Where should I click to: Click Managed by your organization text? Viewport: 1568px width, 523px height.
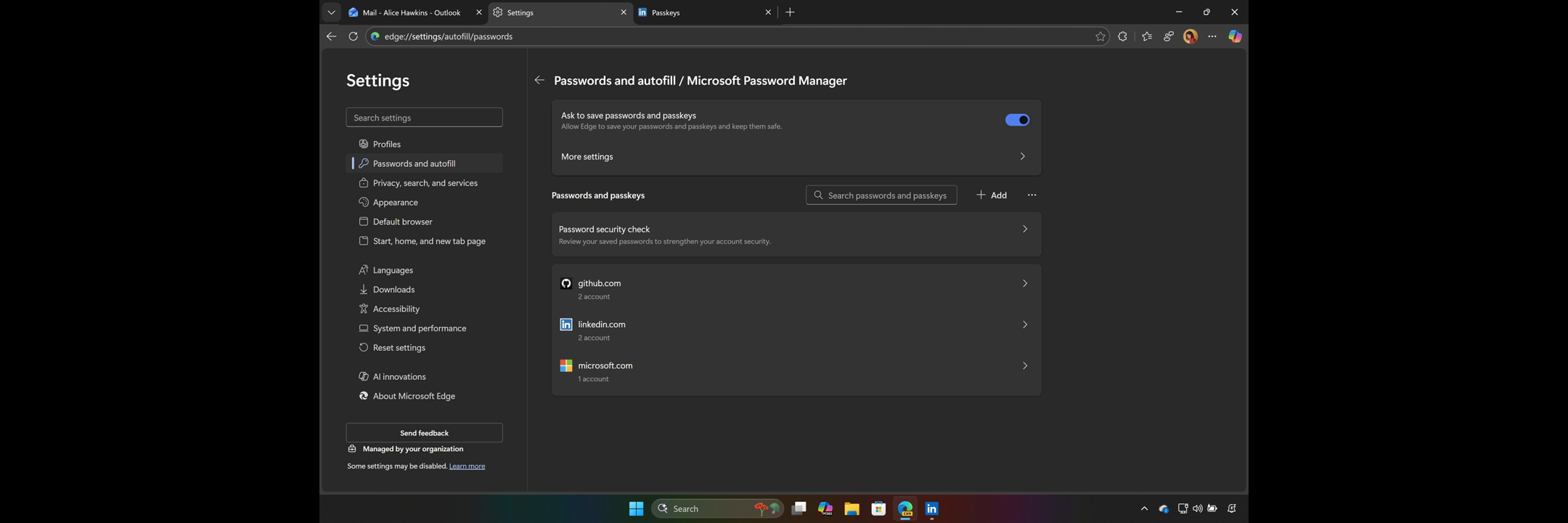click(x=413, y=449)
